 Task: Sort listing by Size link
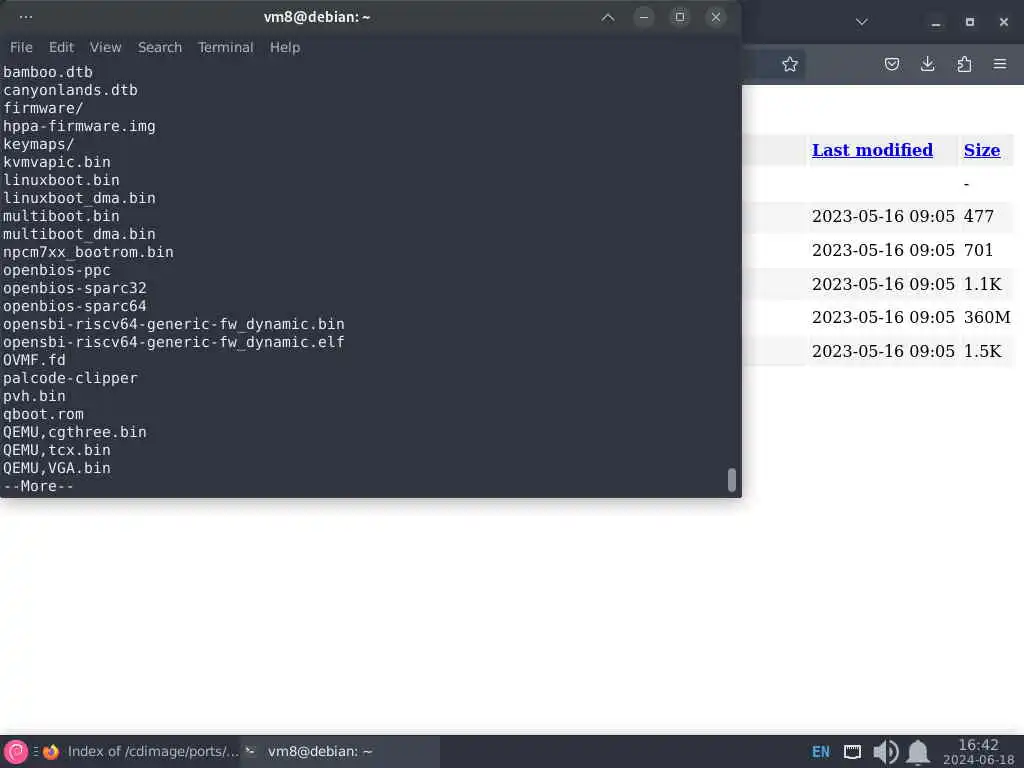coord(982,150)
